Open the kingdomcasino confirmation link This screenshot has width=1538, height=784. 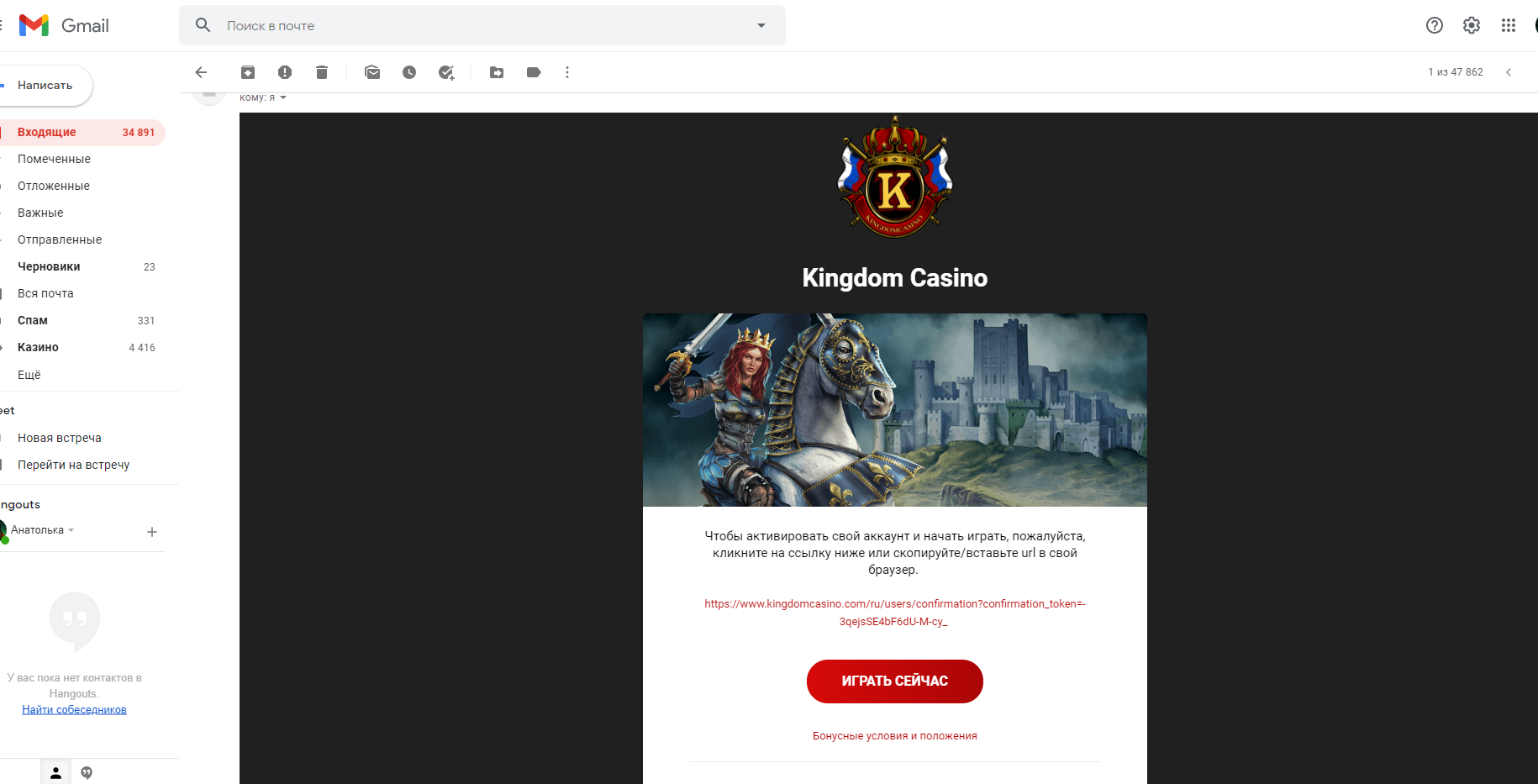[895, 613]
